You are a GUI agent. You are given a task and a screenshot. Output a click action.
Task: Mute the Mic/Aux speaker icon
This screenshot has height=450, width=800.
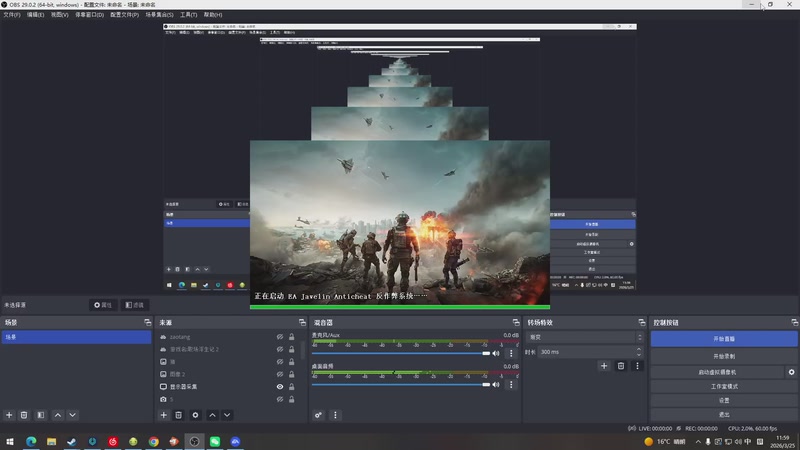tap(495, 353)
